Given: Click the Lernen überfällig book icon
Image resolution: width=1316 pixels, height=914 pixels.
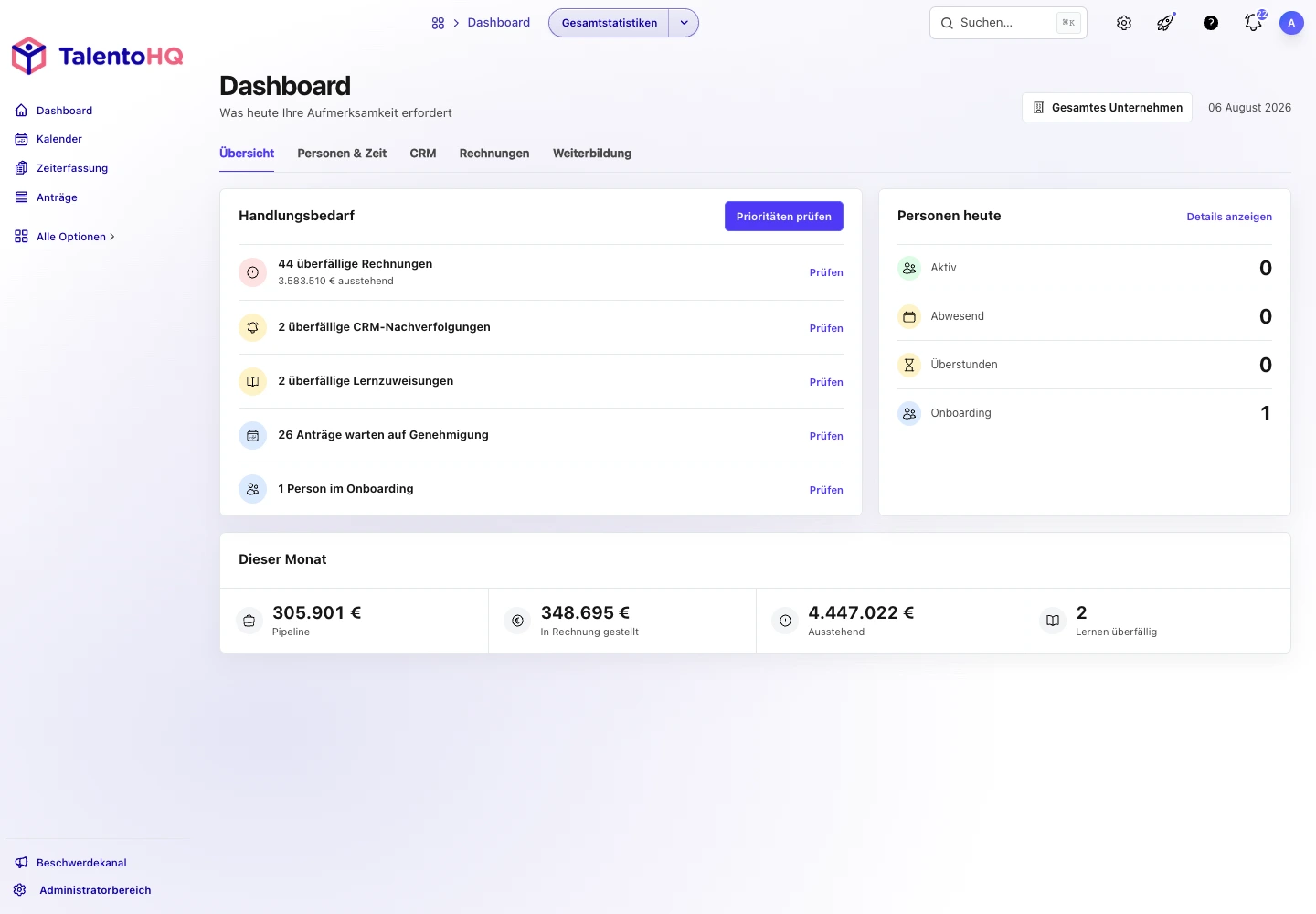Looking at the screenshot, I should tap(1053, 621).
